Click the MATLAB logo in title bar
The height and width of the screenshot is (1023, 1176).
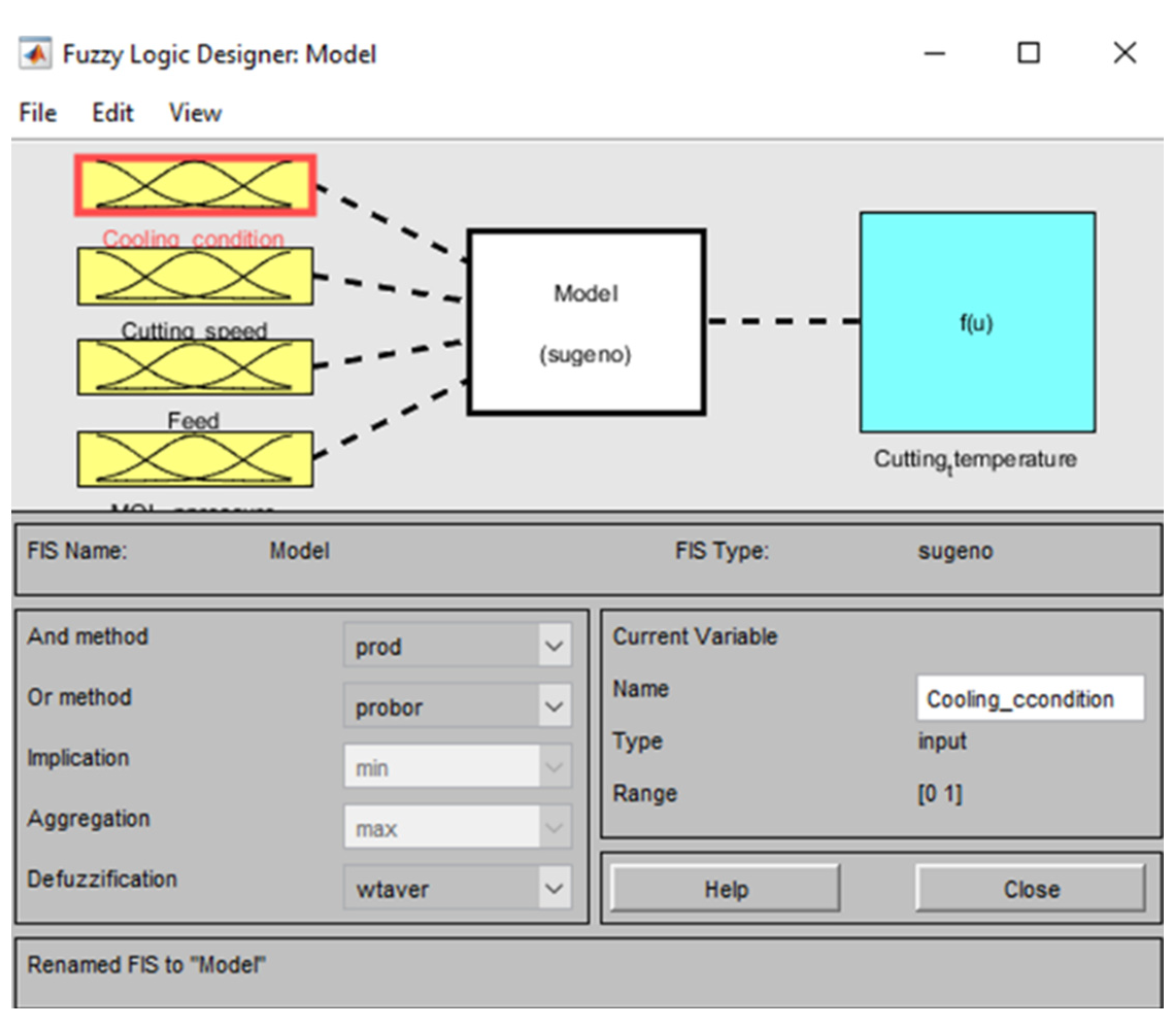coord(36,54)
